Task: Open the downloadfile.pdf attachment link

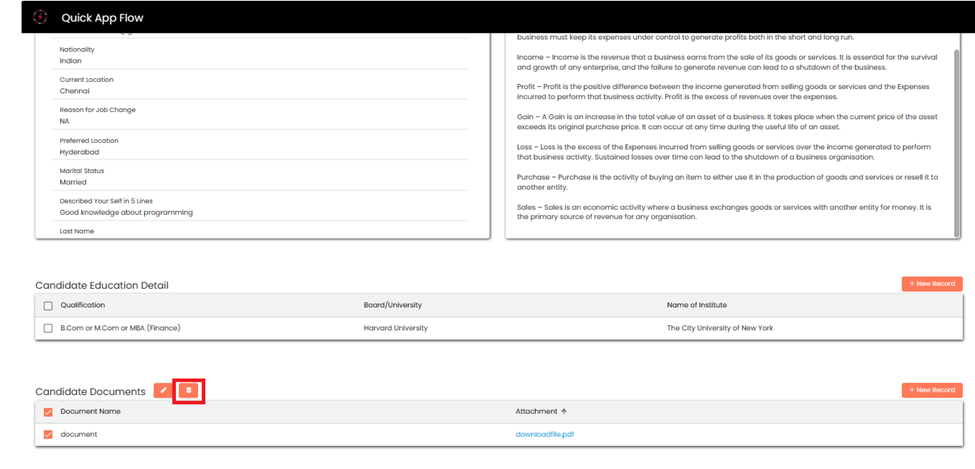Action: tap(545, 434)
